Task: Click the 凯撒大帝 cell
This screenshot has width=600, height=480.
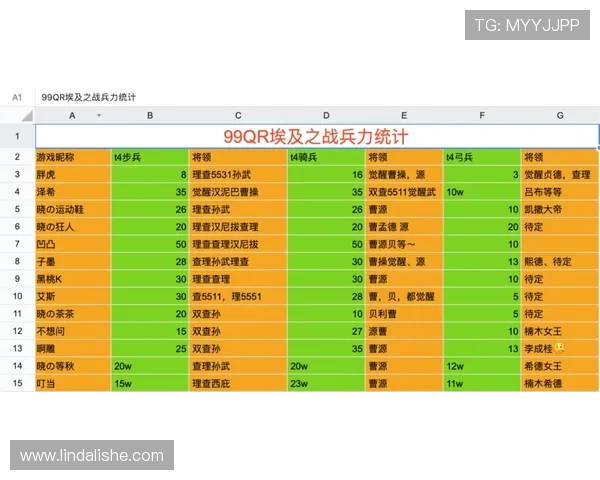Action: click(560, 209)
